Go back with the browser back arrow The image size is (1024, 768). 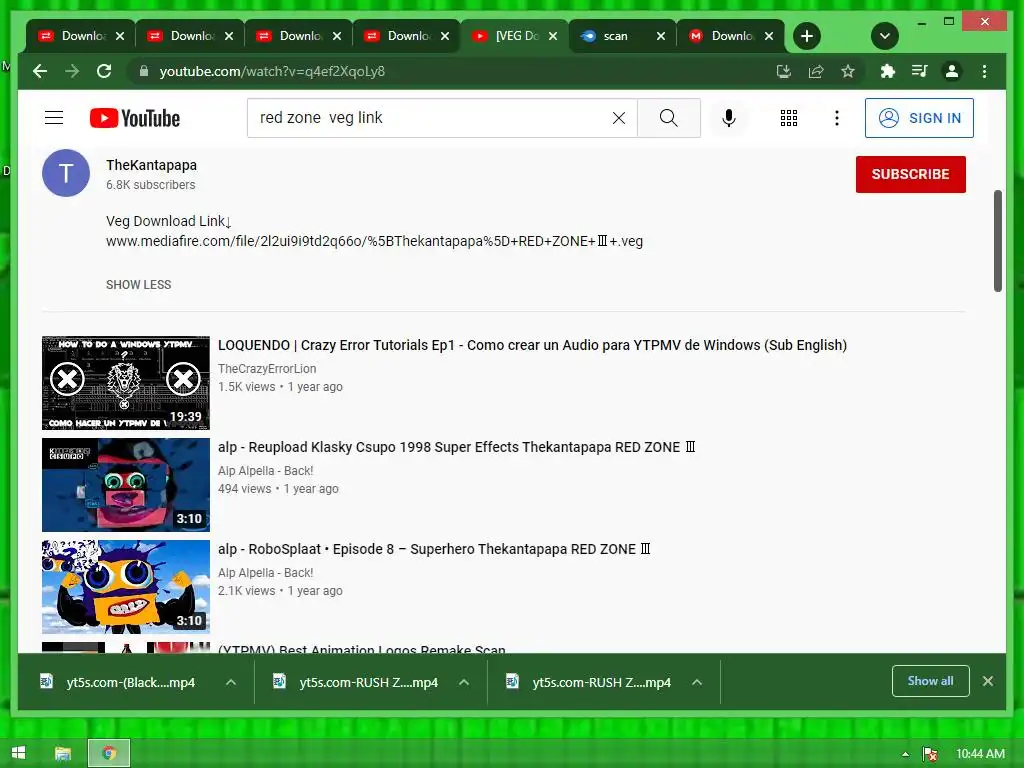pyautogui.click(x=40, y=71)
